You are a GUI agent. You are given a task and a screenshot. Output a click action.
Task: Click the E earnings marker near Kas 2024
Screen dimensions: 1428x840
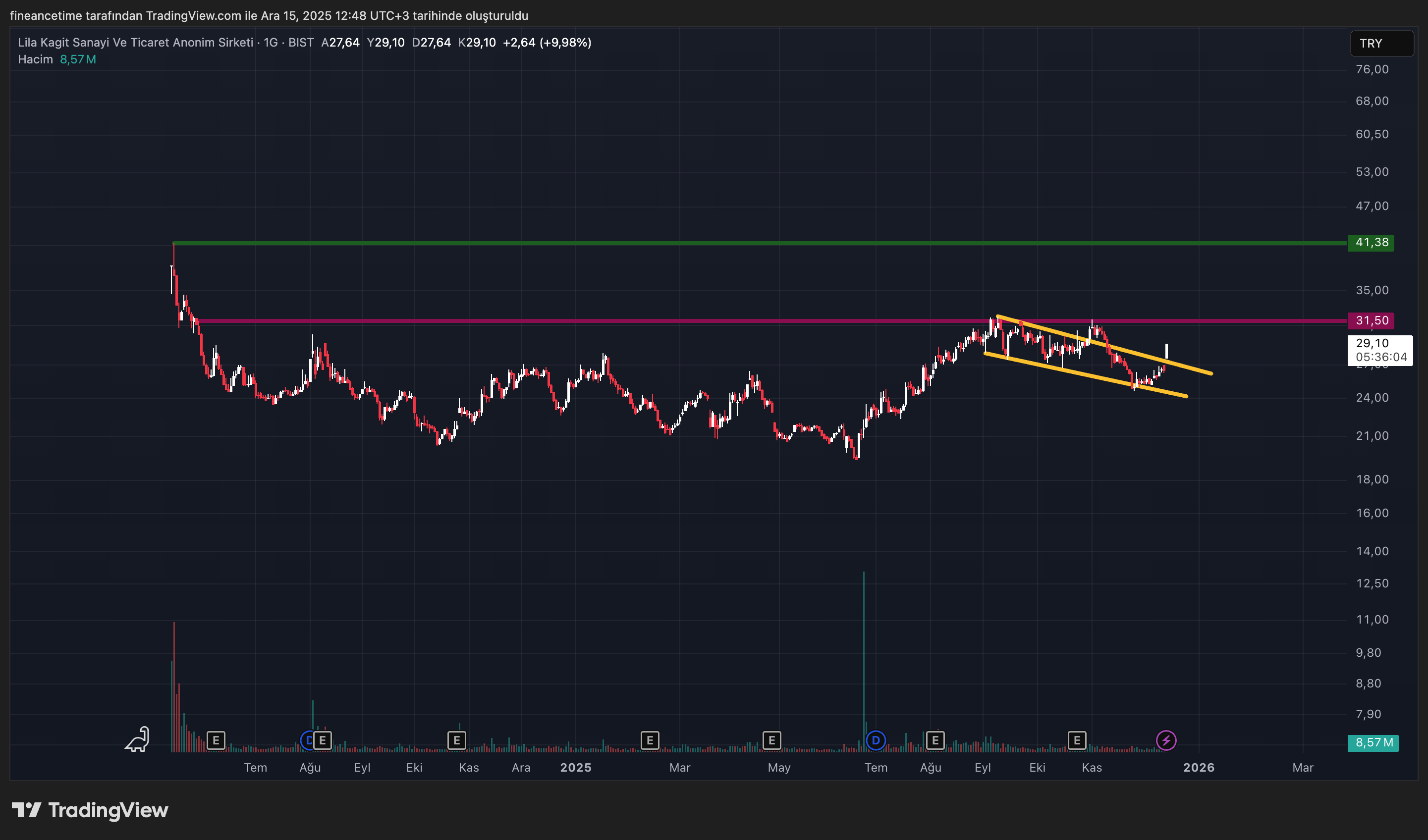tap(457, 740)
